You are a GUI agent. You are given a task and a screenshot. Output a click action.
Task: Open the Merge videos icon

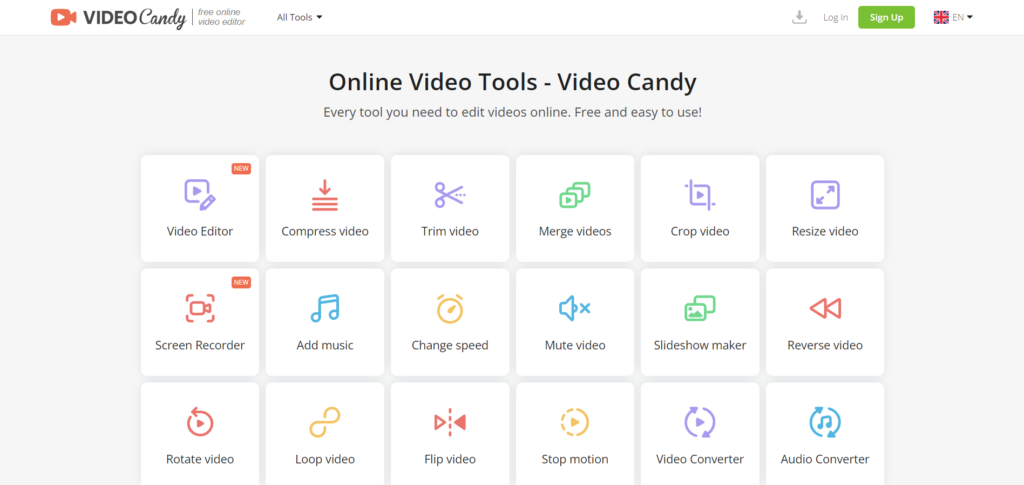pos(575,195)
